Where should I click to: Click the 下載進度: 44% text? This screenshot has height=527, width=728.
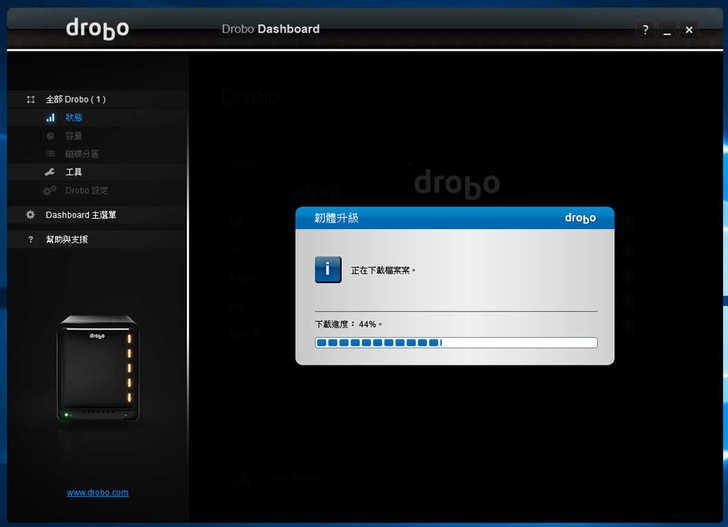pos(348,324)
